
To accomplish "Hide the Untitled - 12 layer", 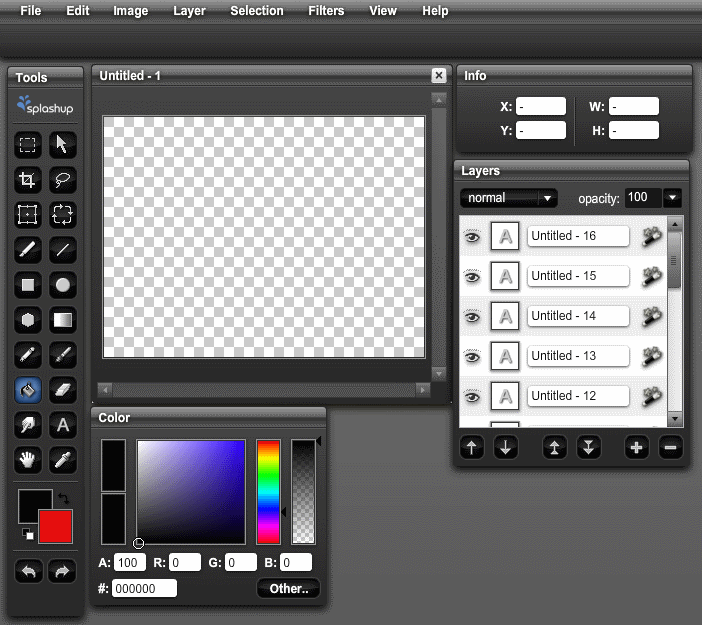I will (x=473, y=397).
